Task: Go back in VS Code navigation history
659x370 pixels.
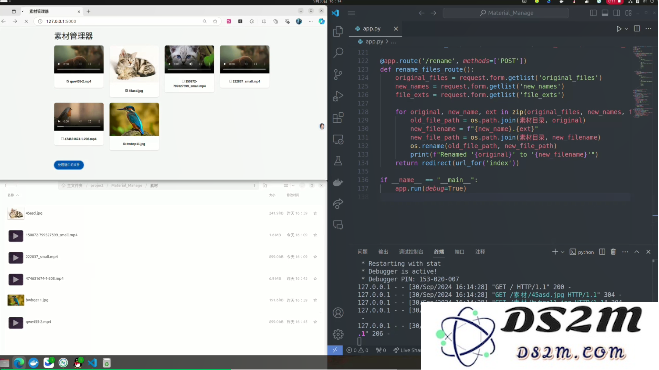Action: click(x=422, y=13)
